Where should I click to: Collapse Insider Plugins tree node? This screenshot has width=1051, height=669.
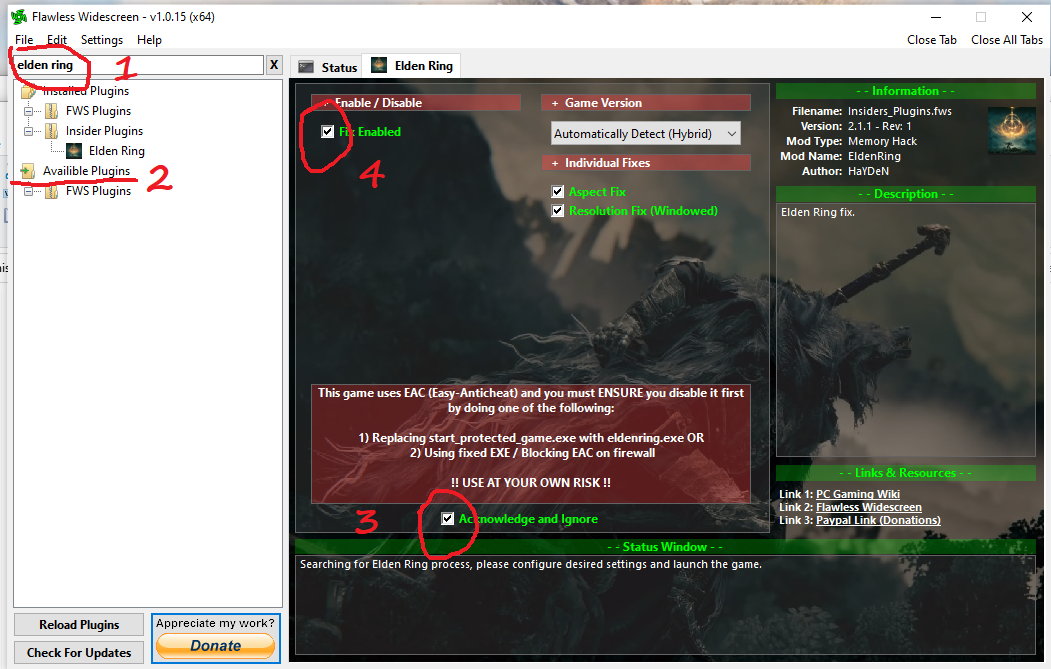point(29,131)
